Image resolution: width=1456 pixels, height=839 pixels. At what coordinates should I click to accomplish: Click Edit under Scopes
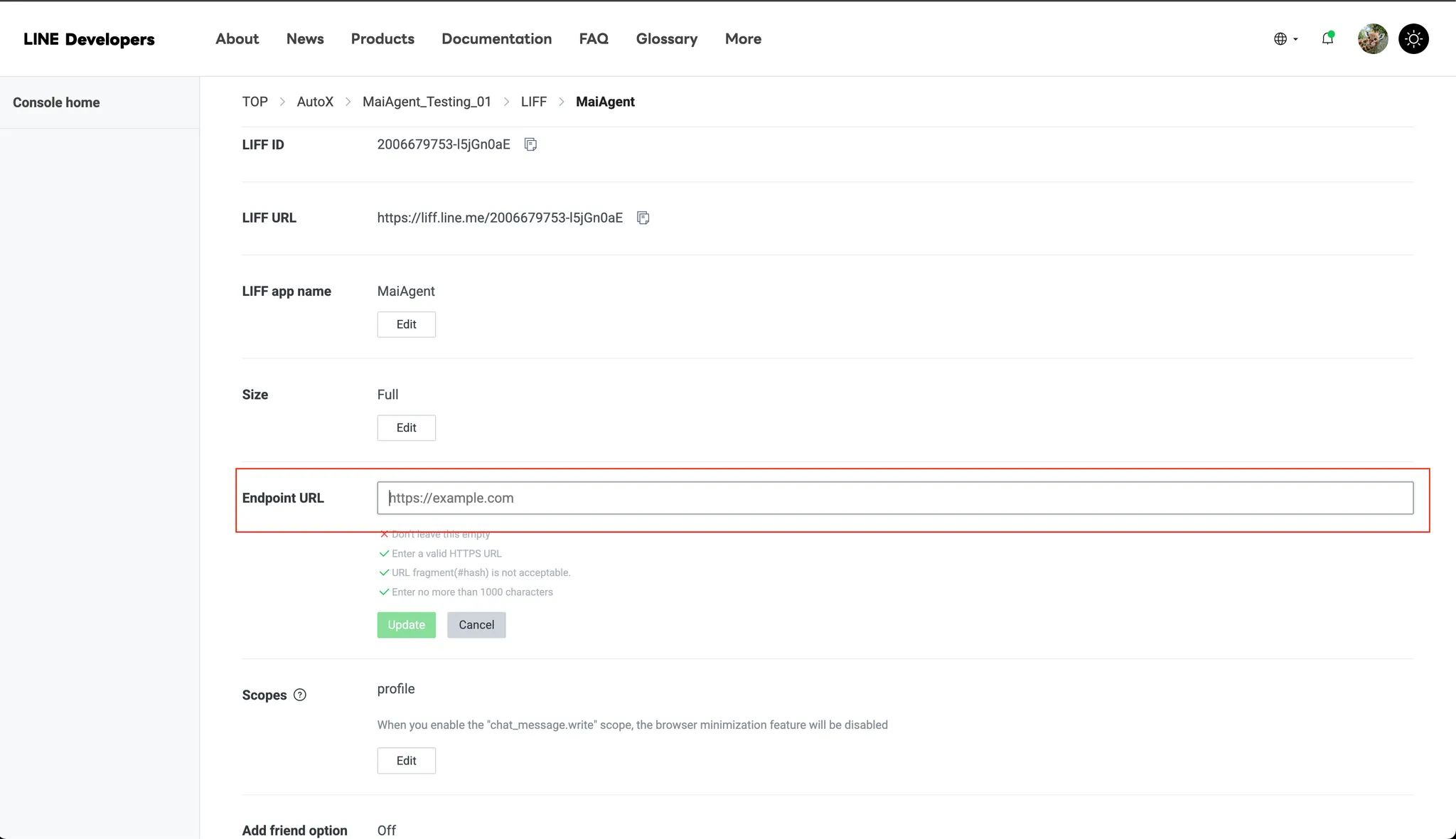406,760
